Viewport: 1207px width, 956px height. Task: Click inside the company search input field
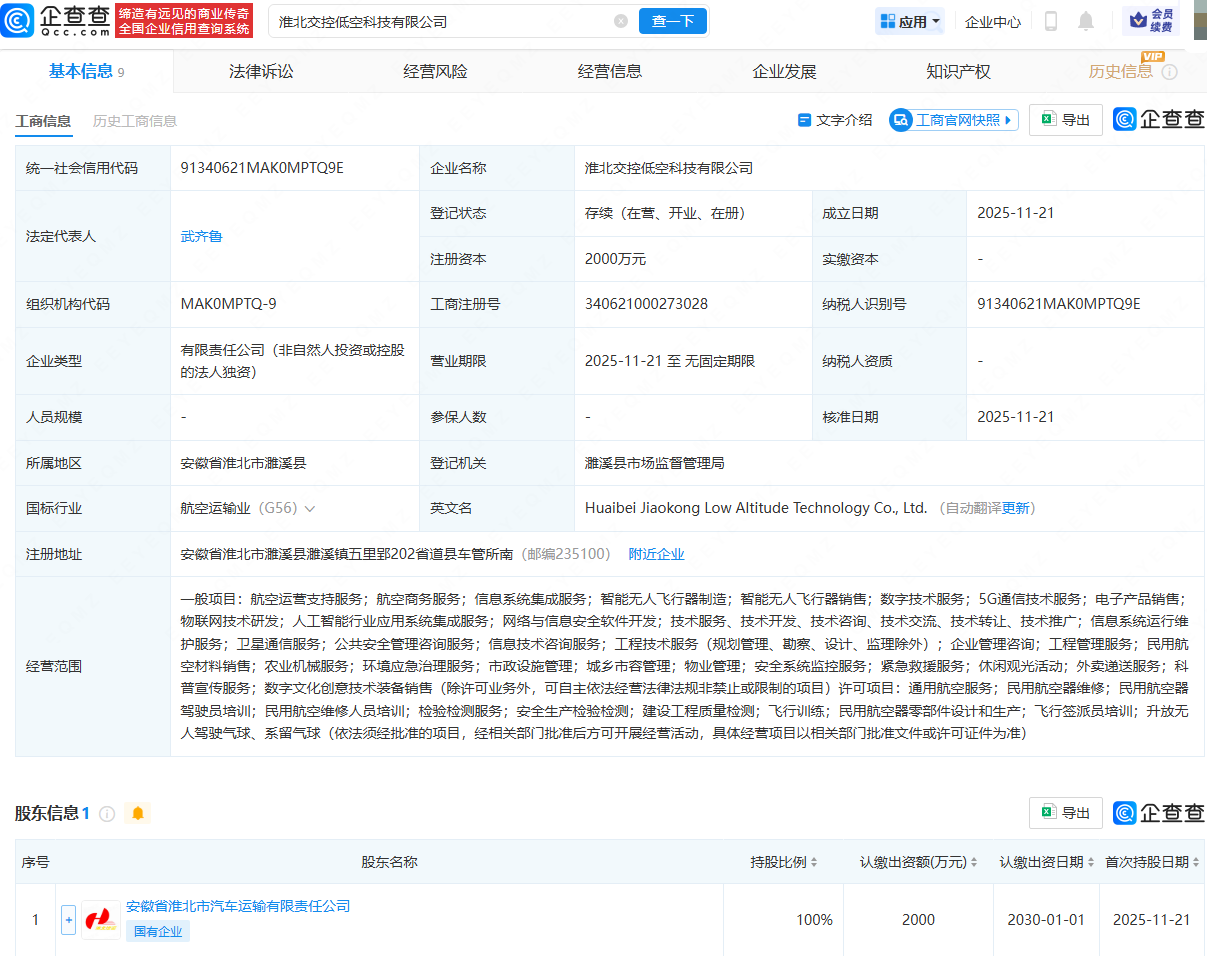click(430, 20)
